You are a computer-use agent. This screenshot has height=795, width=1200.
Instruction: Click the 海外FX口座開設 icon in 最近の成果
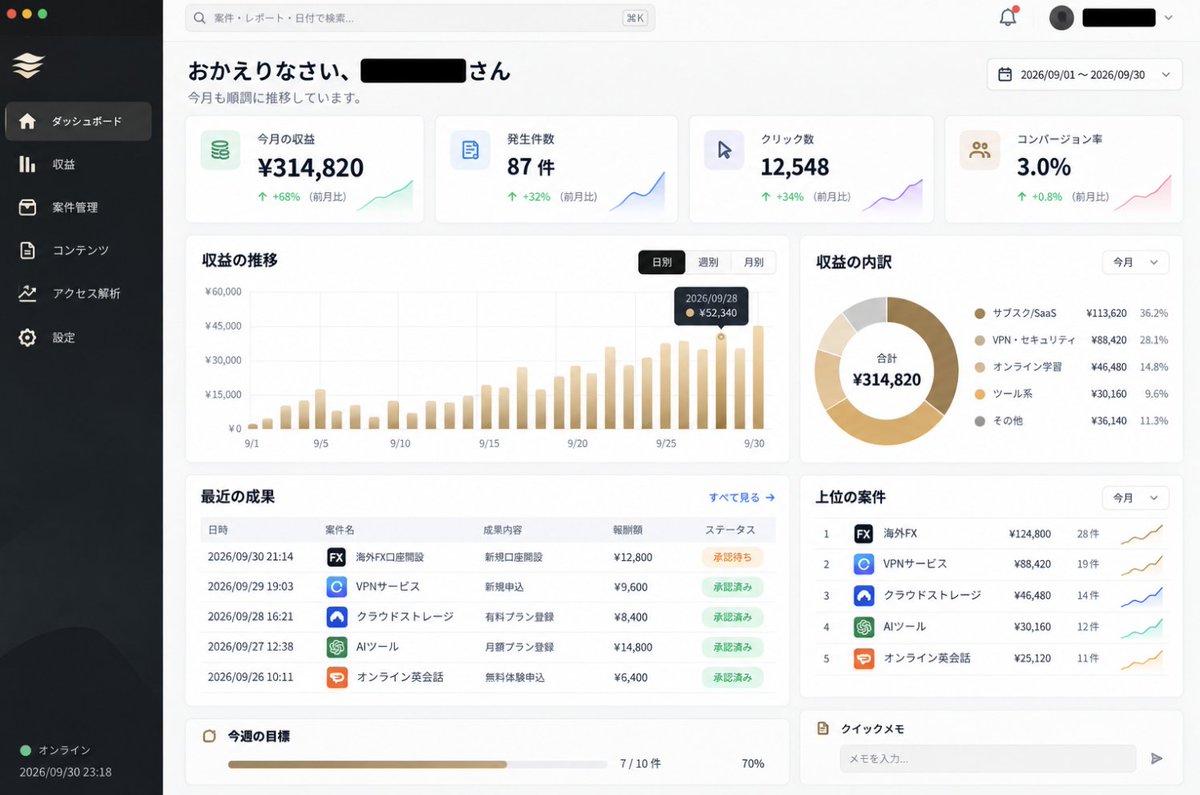pyautogui.click(x=337, y=557)
